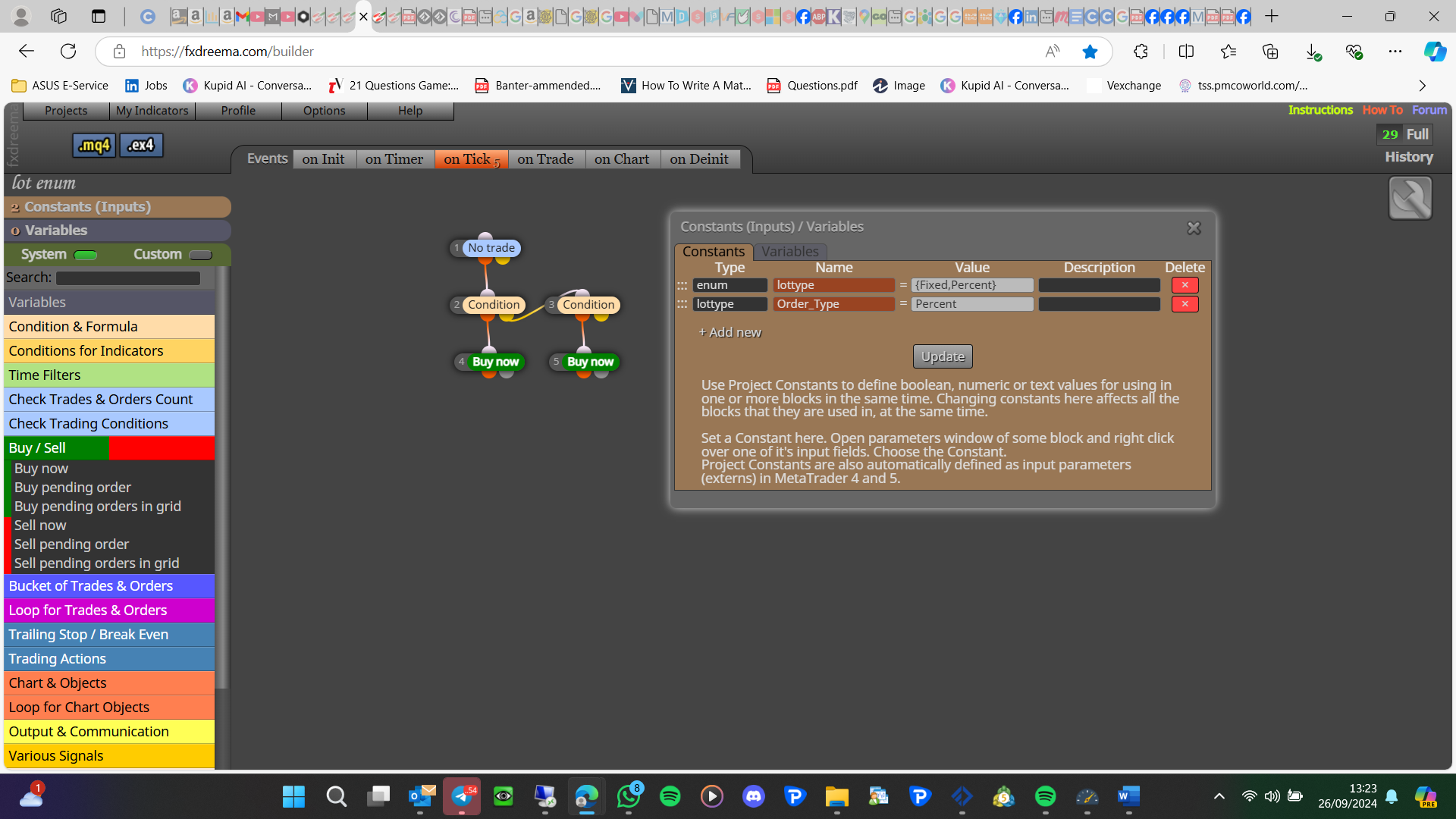The height and width of the screenshot is (819, 1456).
Task: Expand Condition & Formula category
Action: click(x=110, y=327)
